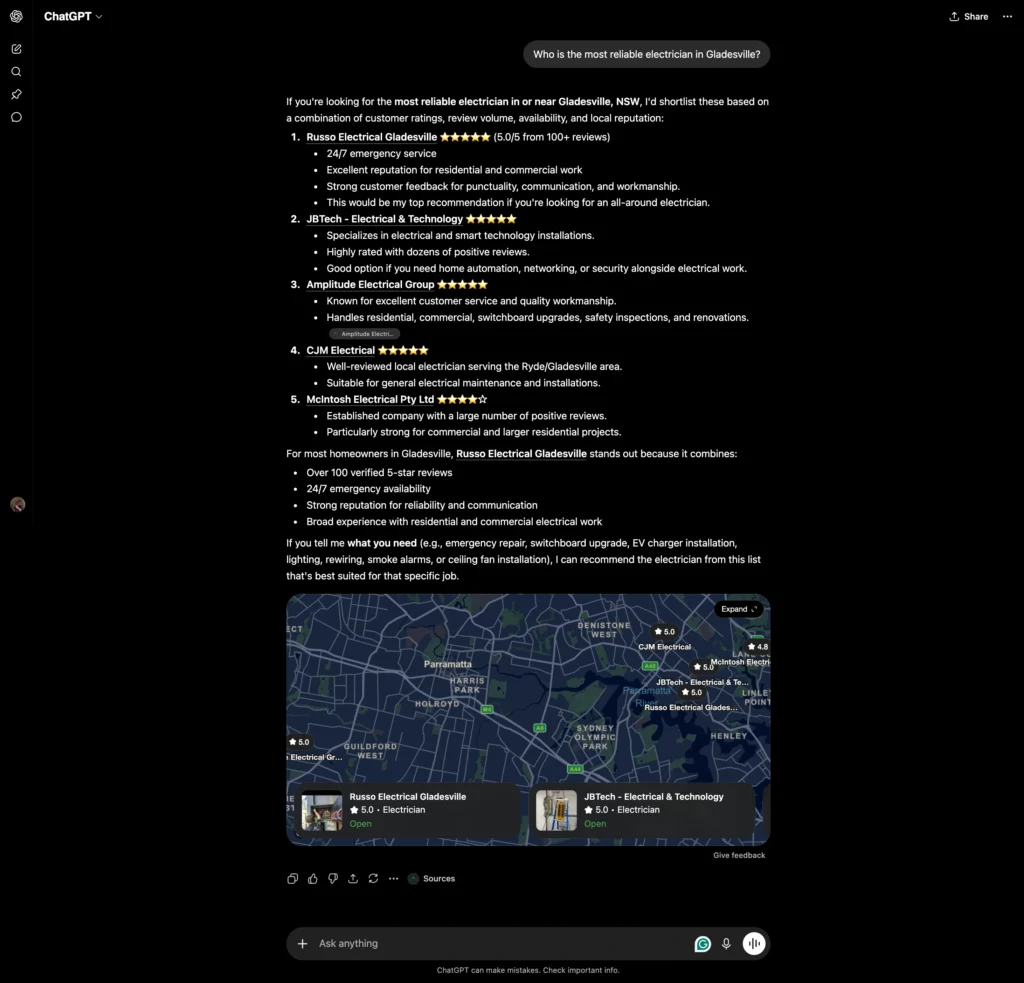Open the ChatGPT model dropdown

[x=72, y=16]
